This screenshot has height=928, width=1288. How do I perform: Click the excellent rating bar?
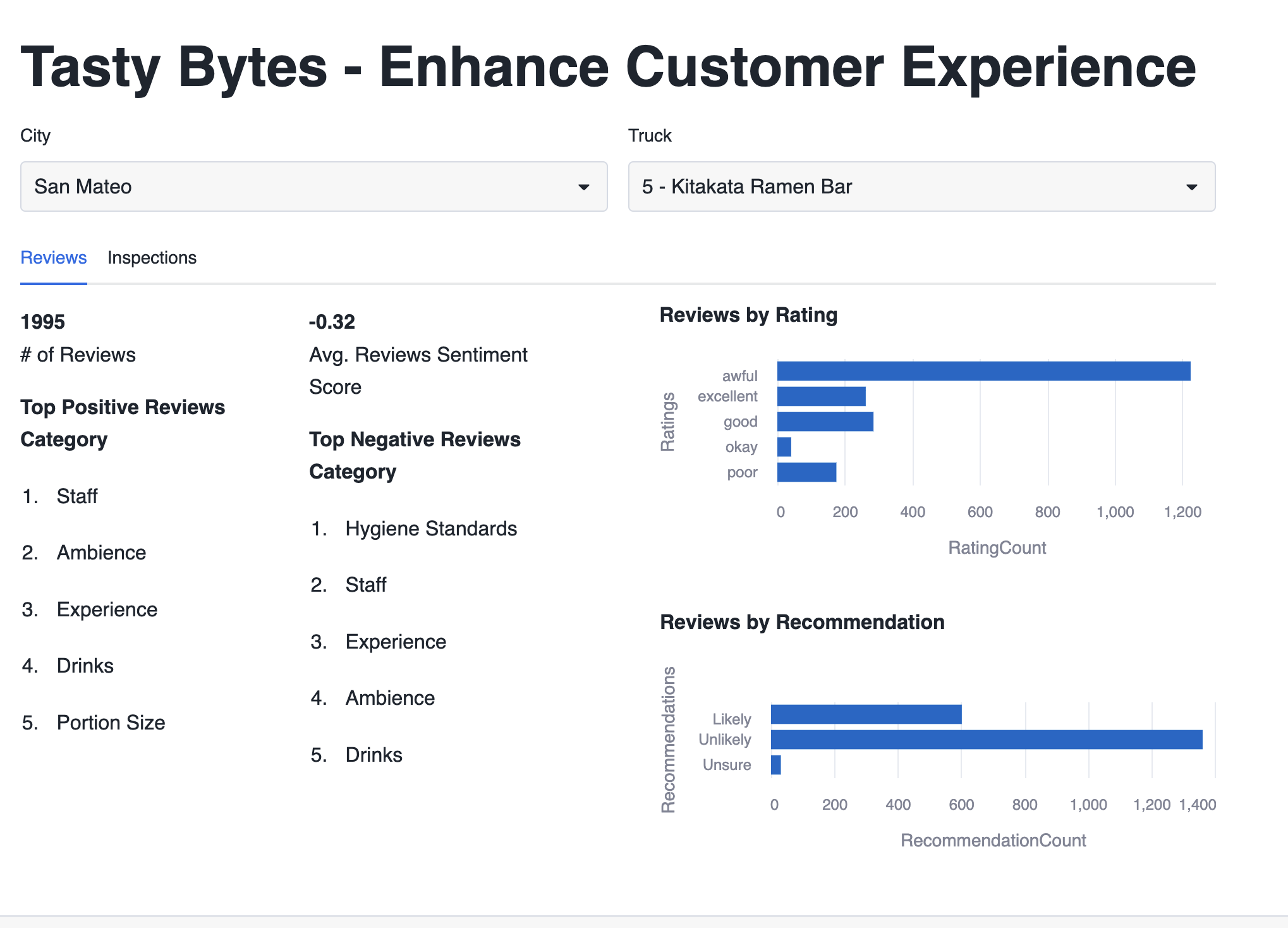coord(821,396)
